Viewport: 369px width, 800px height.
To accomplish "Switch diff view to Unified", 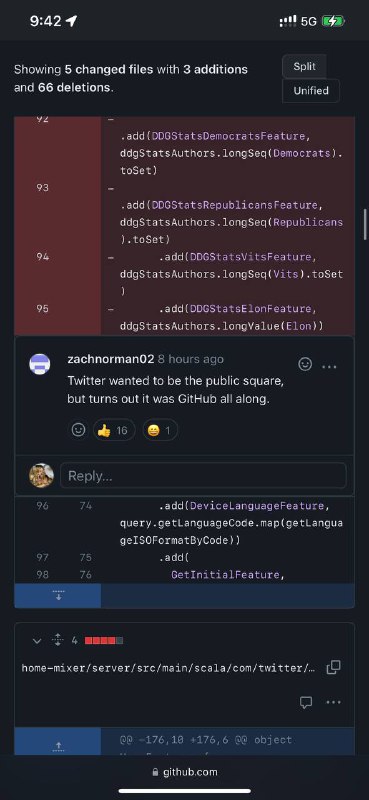I will coord(311,91).
